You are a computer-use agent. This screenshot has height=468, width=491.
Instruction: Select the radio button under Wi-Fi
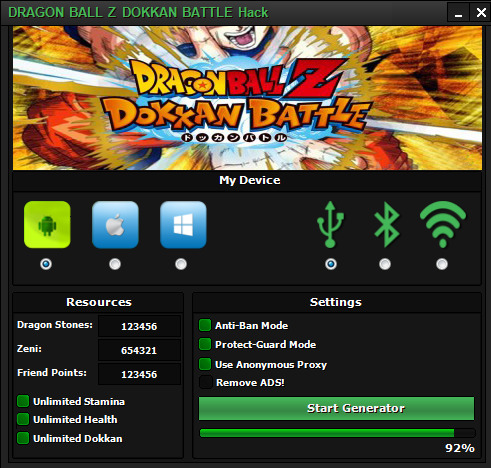point(442,264)
